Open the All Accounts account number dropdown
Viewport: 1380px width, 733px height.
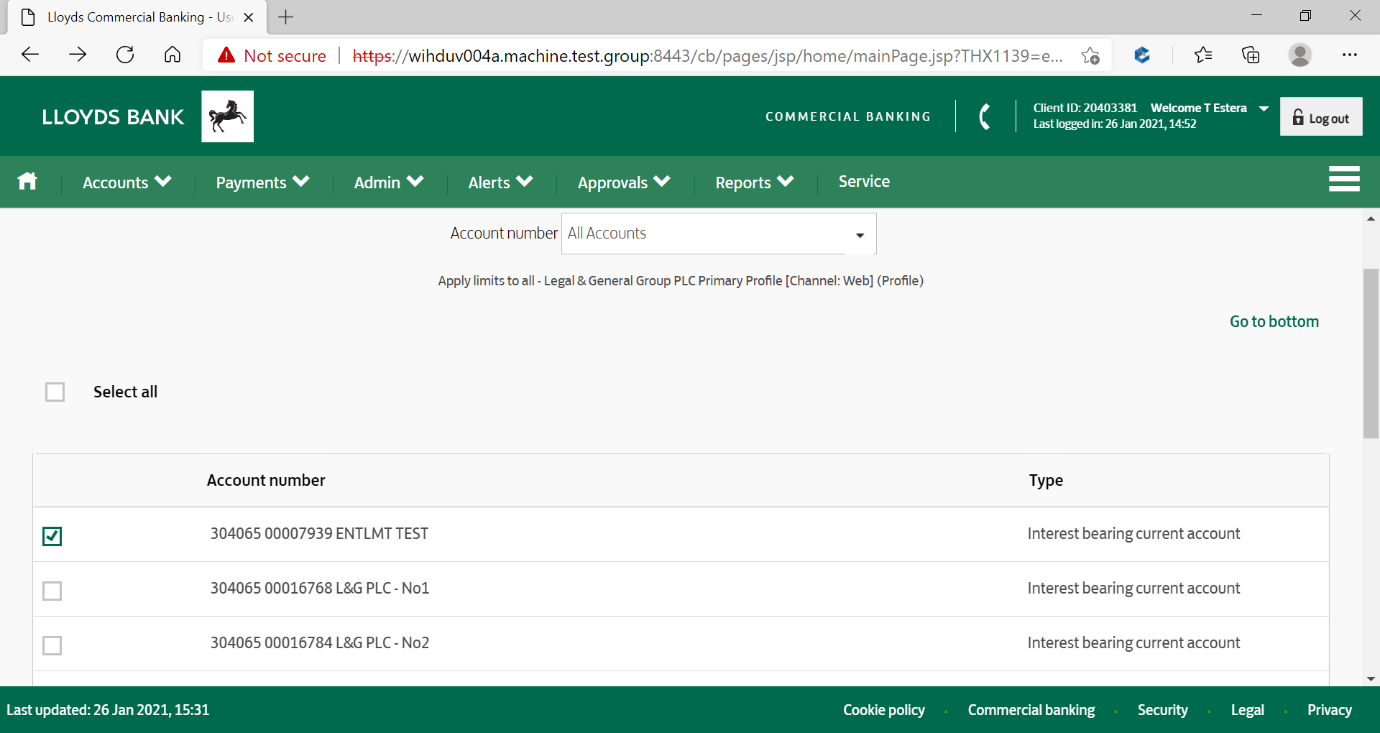pos(719,233)
